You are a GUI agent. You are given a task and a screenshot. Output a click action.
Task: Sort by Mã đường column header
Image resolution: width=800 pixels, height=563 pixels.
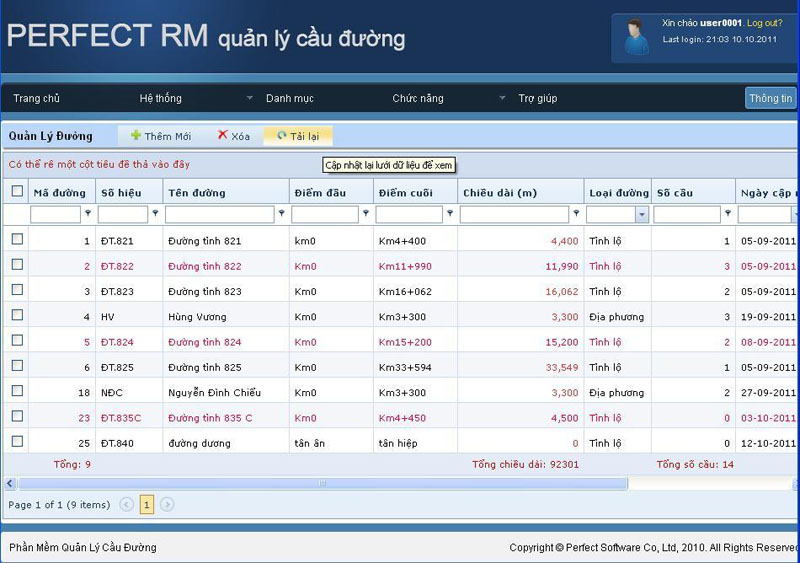point(62,192)
